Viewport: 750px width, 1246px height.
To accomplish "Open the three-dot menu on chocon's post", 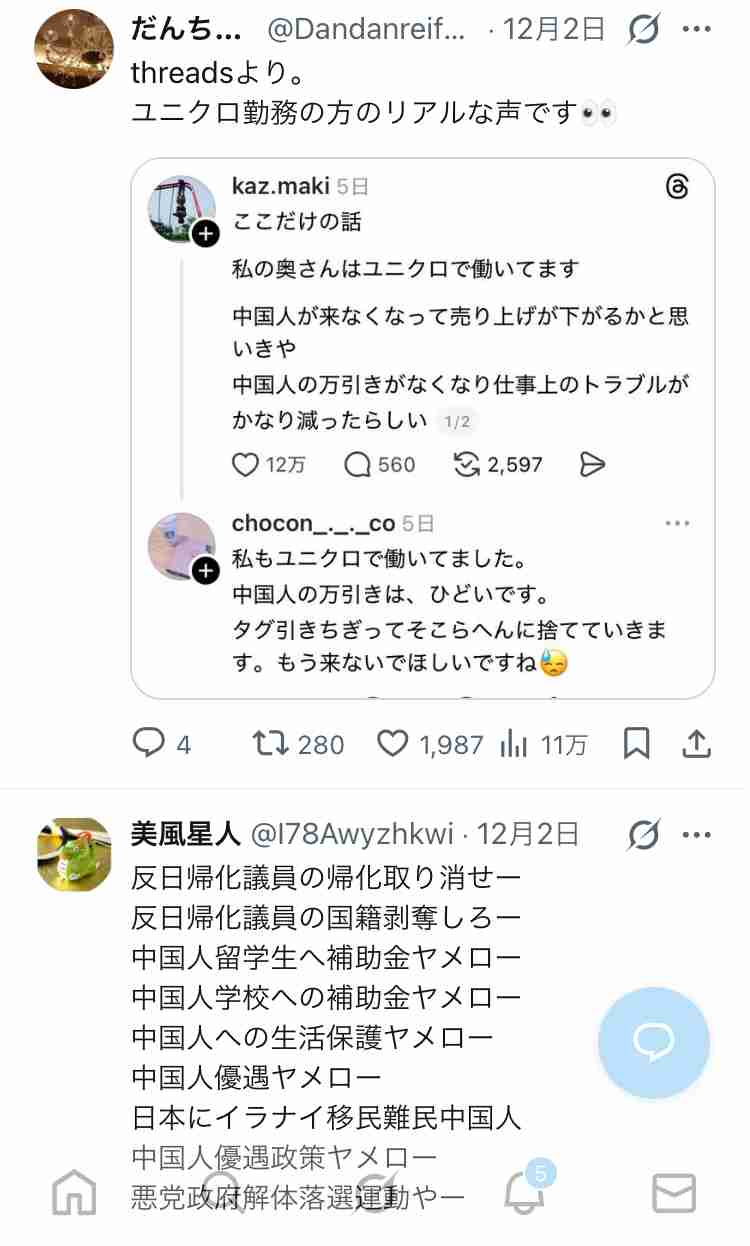I will coord(678,522).
